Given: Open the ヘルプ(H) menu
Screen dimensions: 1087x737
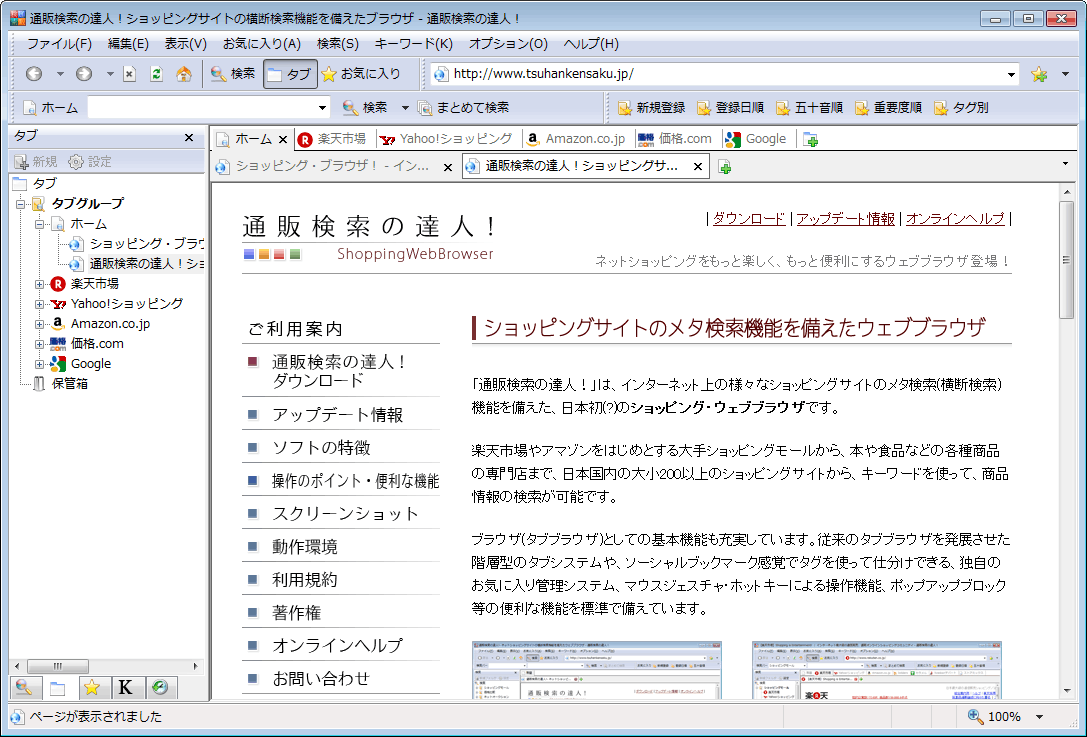Looking at the screenshot, I should click(591, 44).
